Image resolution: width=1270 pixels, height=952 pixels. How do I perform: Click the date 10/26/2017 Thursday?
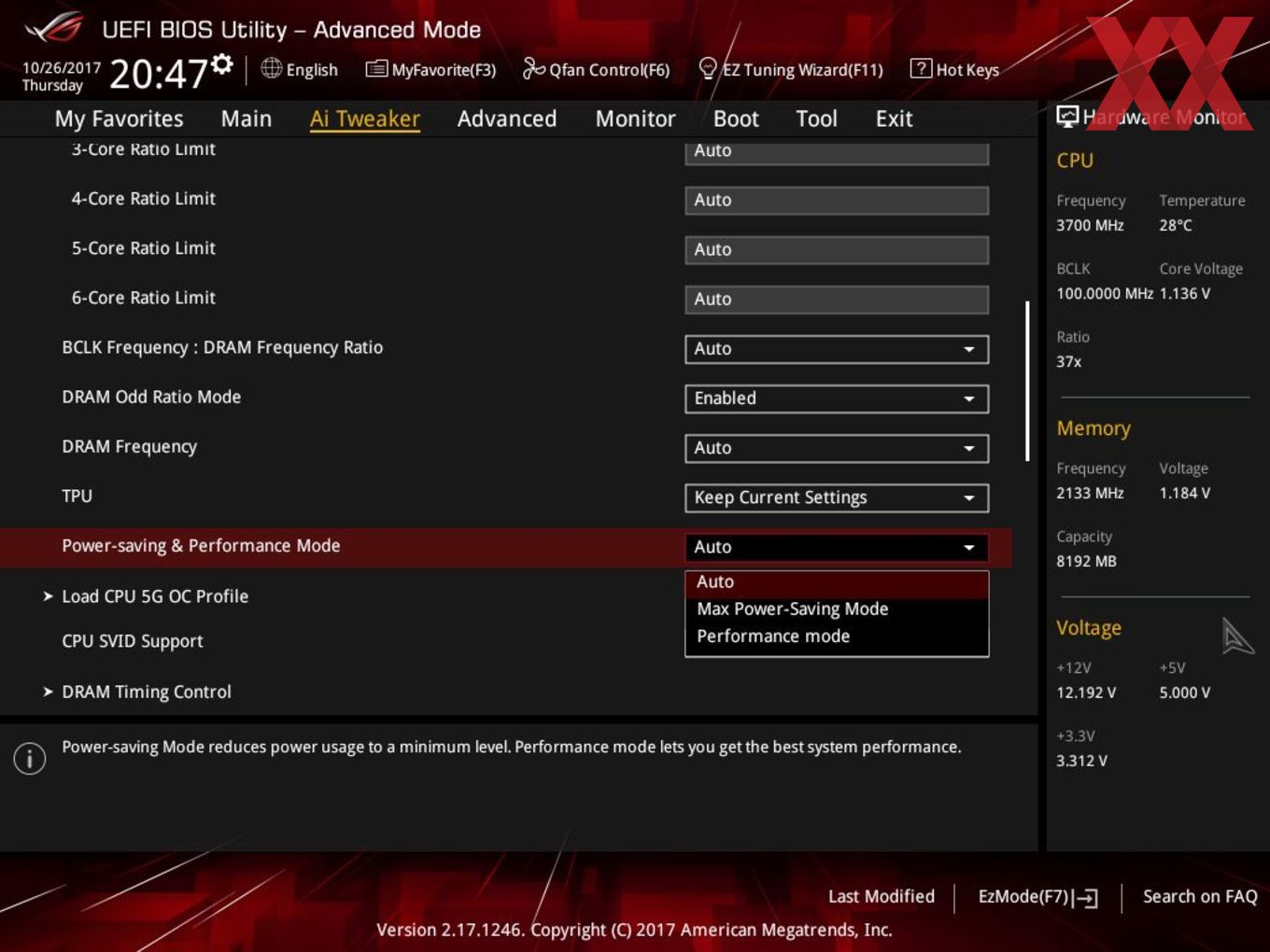pyautogui.click(x=62, y=77)
